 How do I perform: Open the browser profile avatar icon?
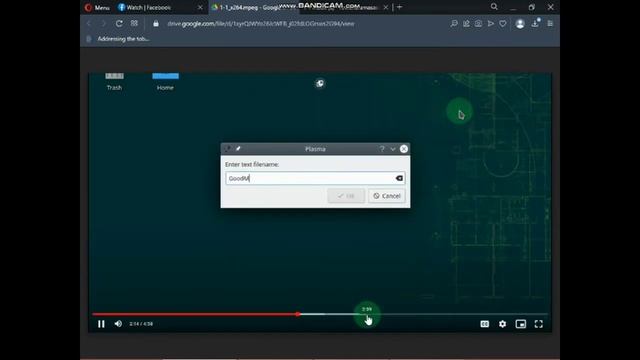click(520, 24)
